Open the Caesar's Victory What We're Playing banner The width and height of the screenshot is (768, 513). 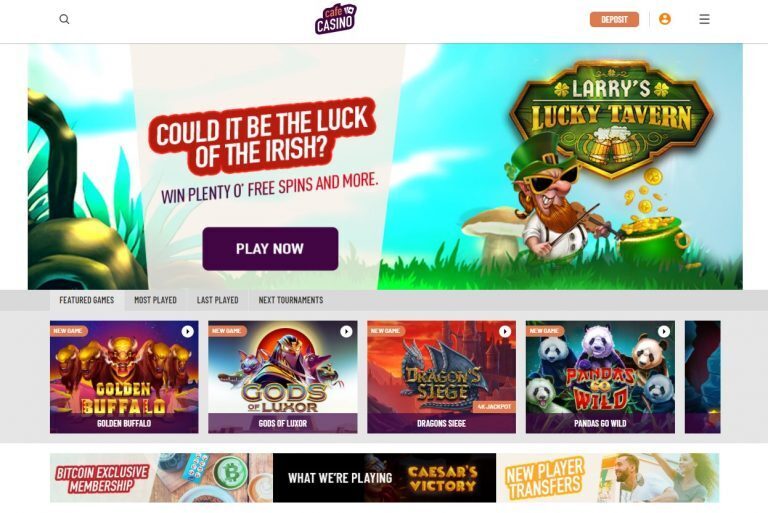[384, 478]
